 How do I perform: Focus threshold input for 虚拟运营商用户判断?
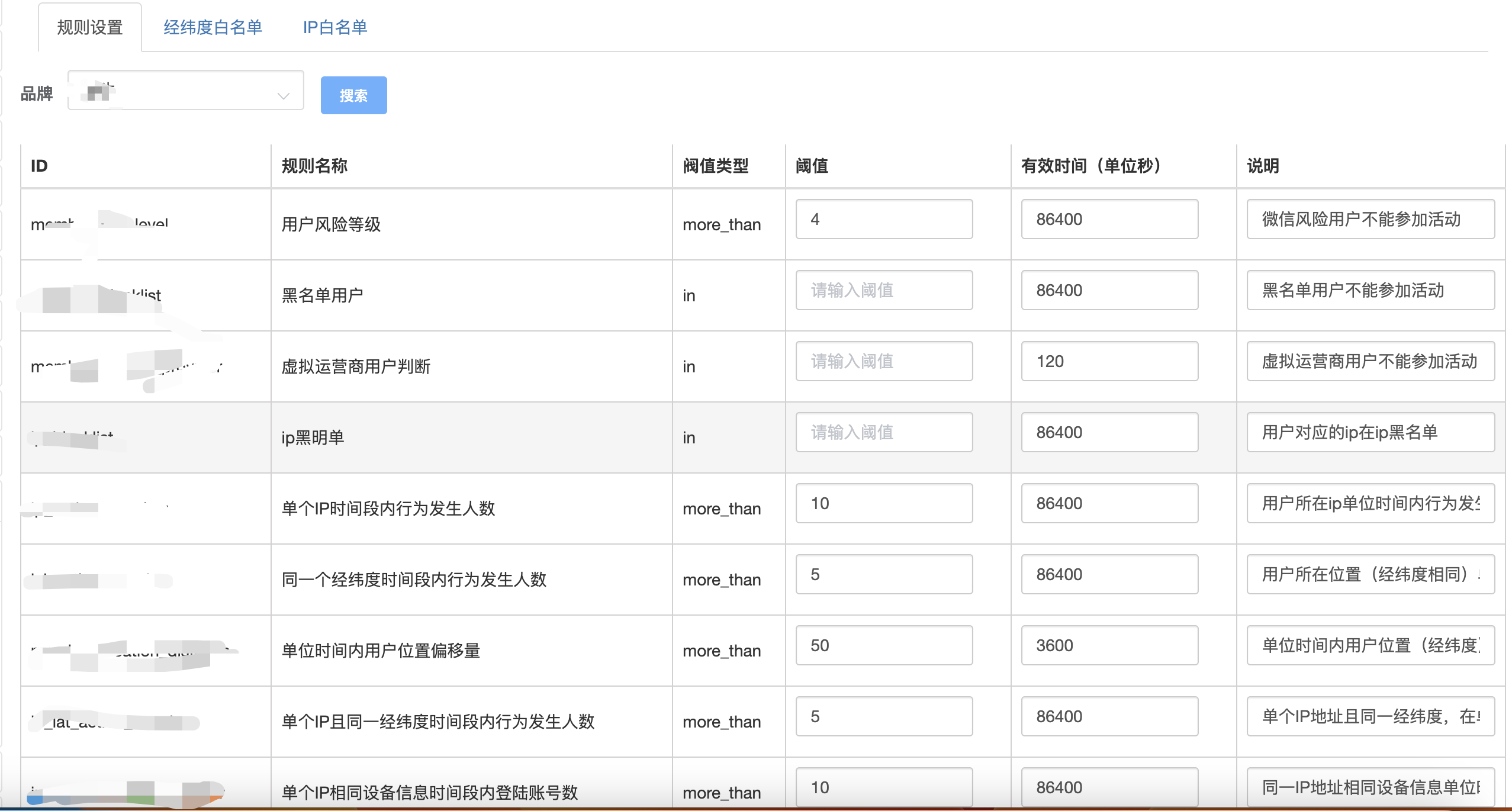point(884,361)
